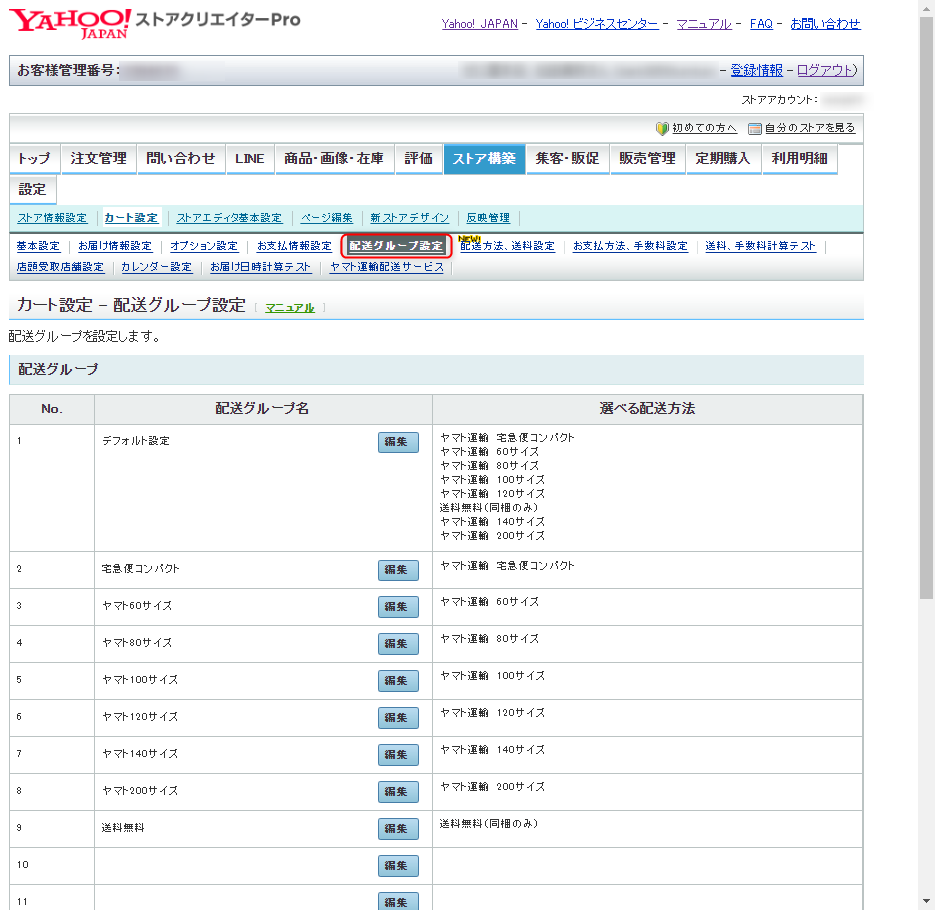Open ストア情報設定 submenu
Viewport: 935px width, 910px height.
tap(52, 218)
